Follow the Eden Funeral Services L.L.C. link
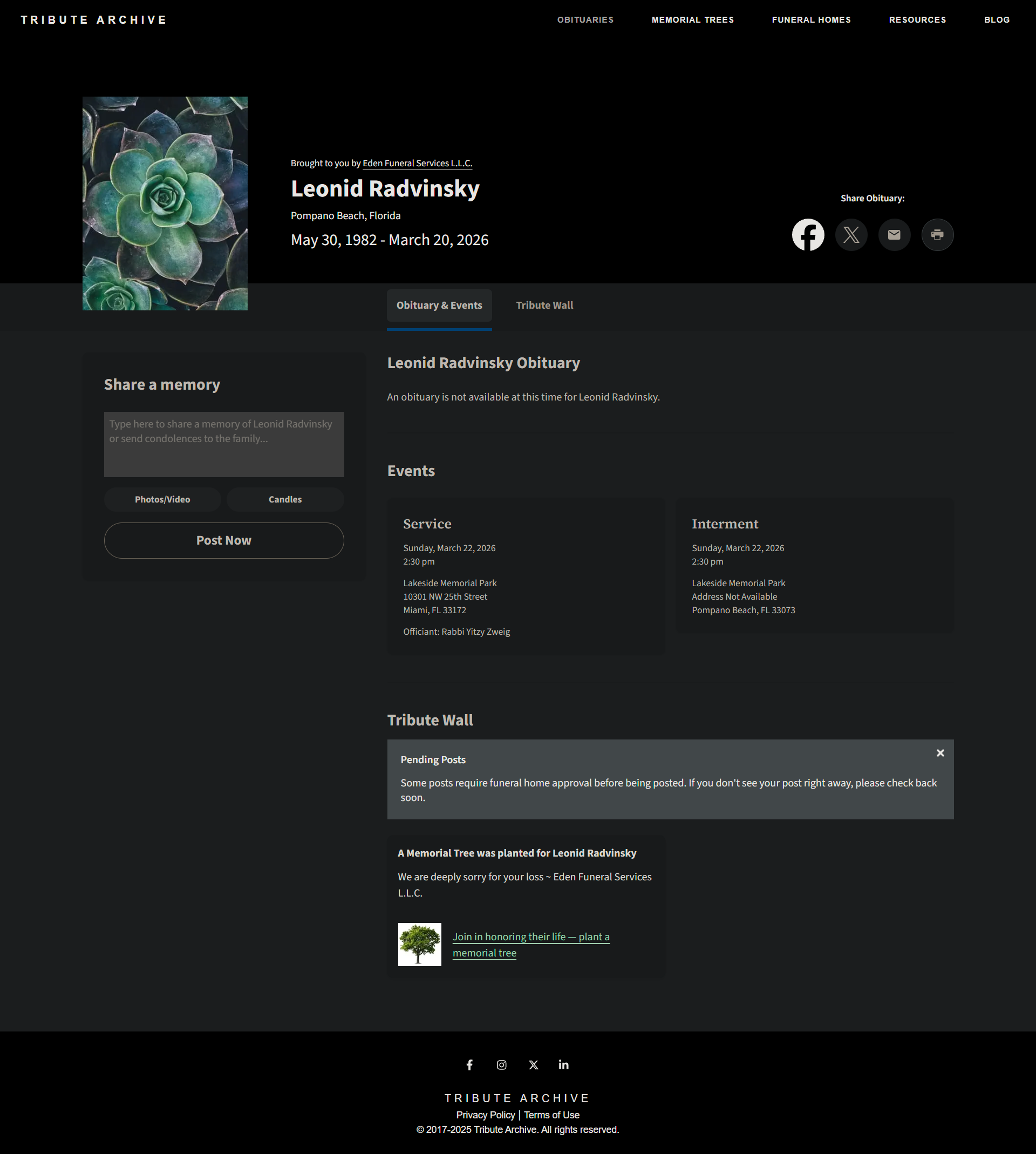Image resolution: width=1036 pixels, height=1154 pixels. [x=417, y=164]
